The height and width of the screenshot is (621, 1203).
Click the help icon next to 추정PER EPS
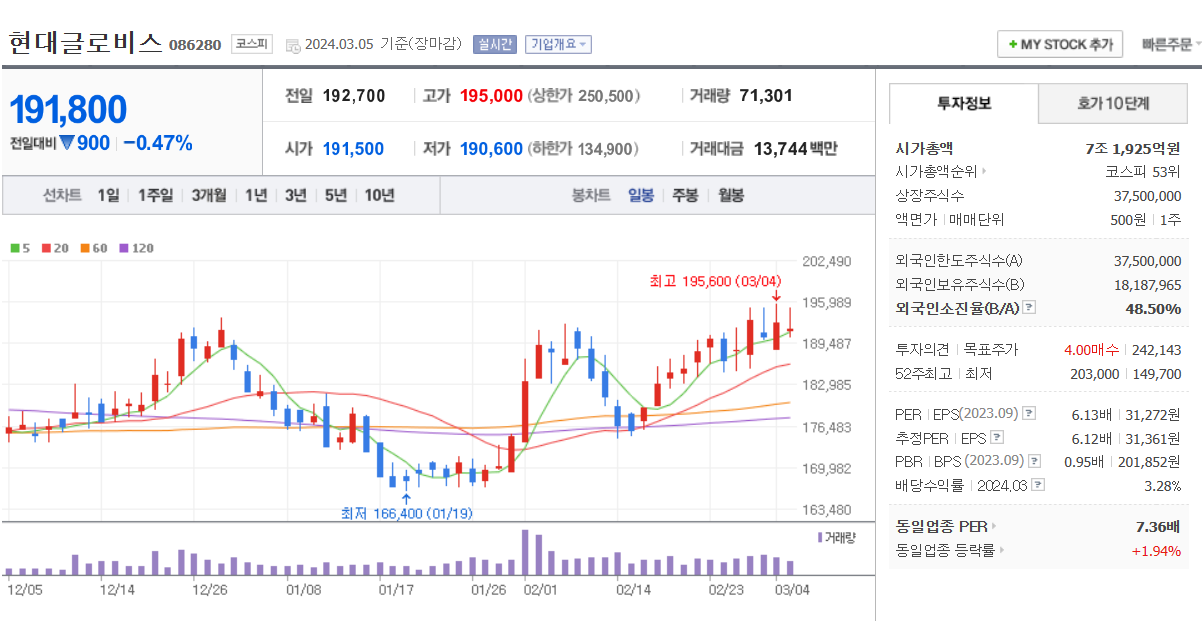[995, 438]
